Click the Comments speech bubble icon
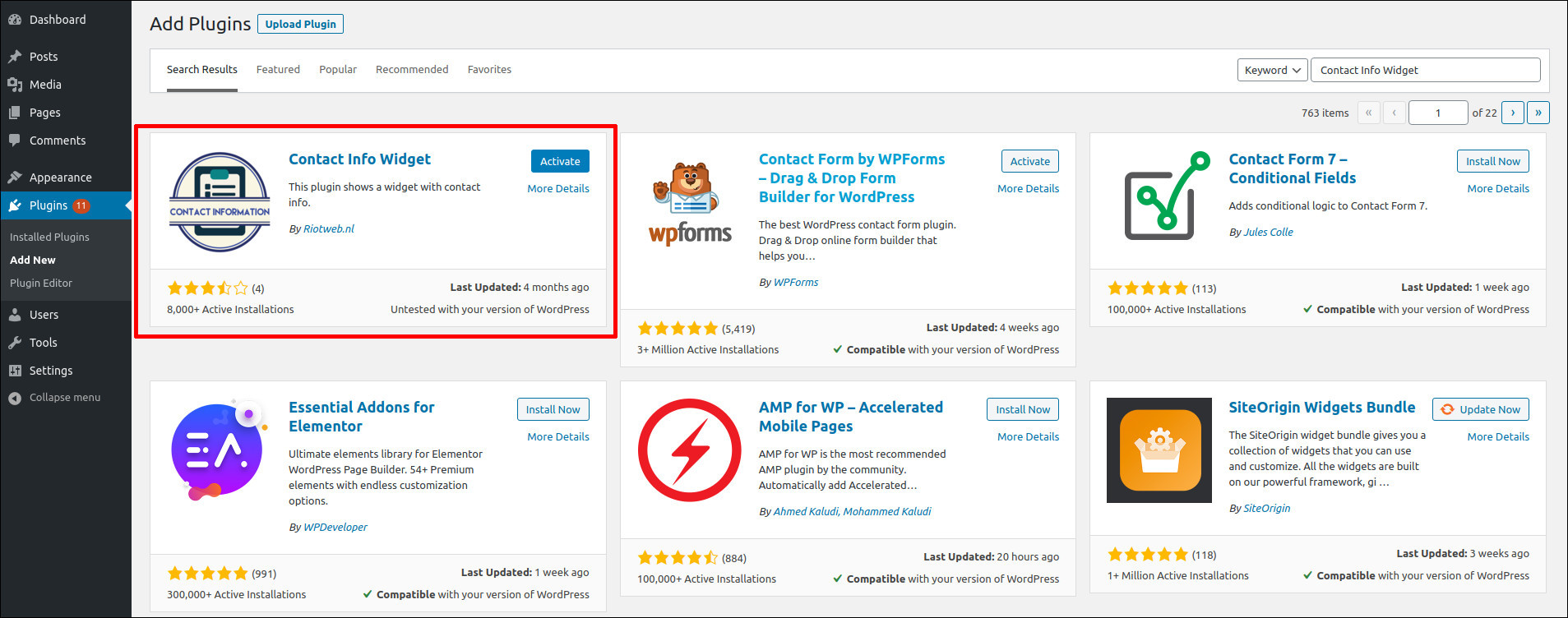 tap(15, 141)
